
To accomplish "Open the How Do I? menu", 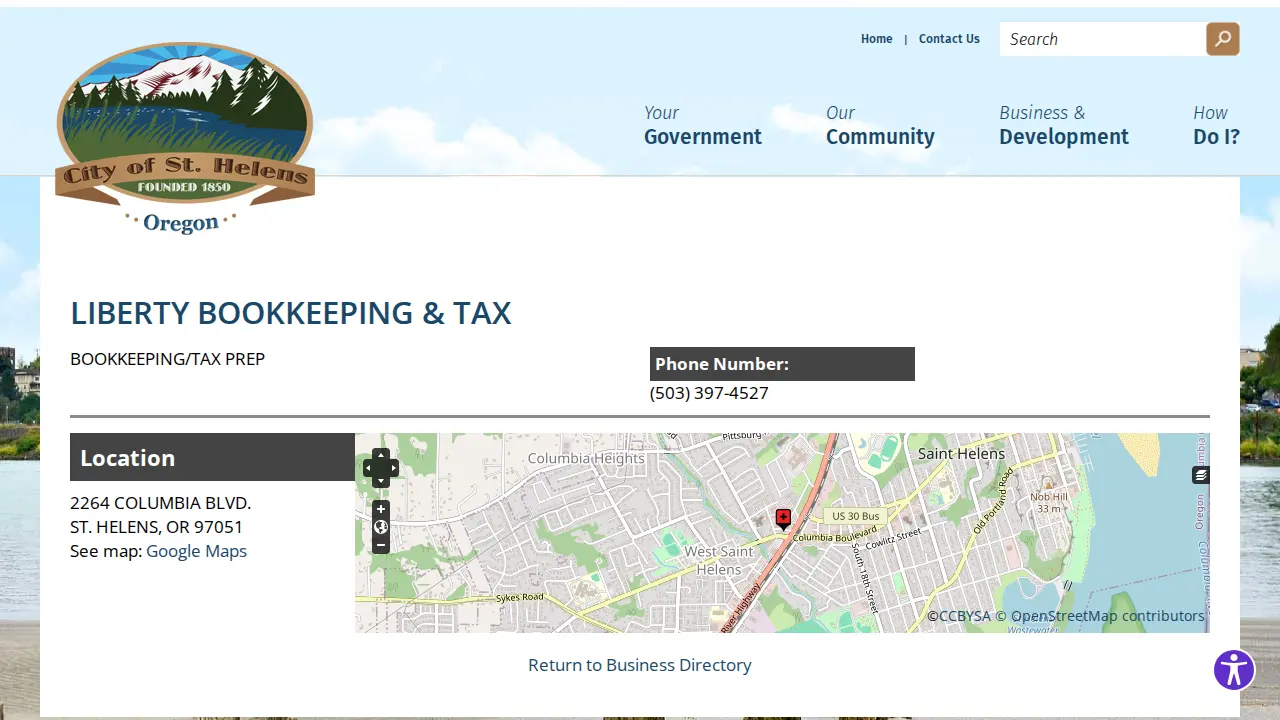I will [1216, 126].
